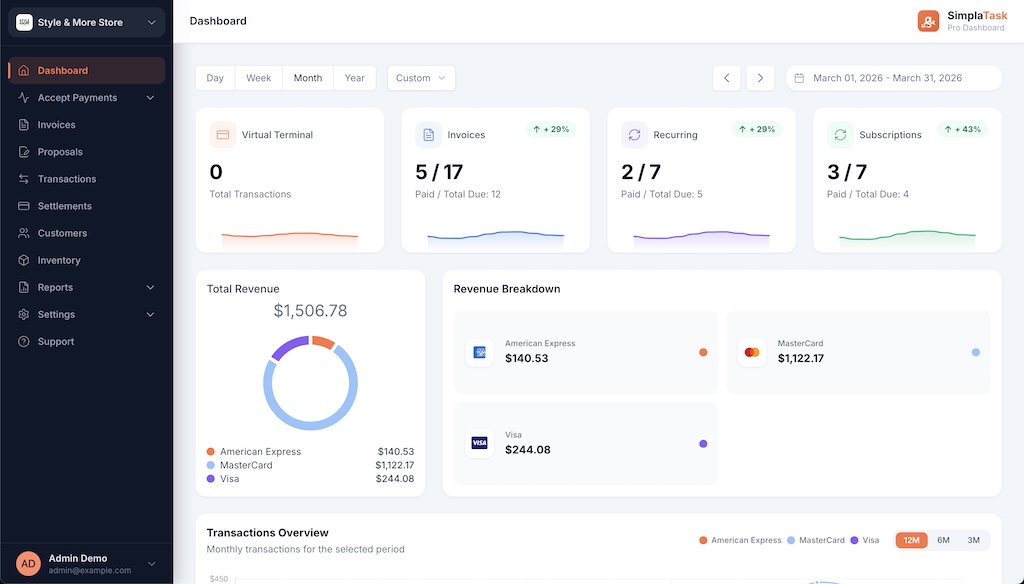Click the Settings gear icon in sidebar
The width and height of the screenshot is (1024, 584).
pyautogui.click(x=24, y=314)
